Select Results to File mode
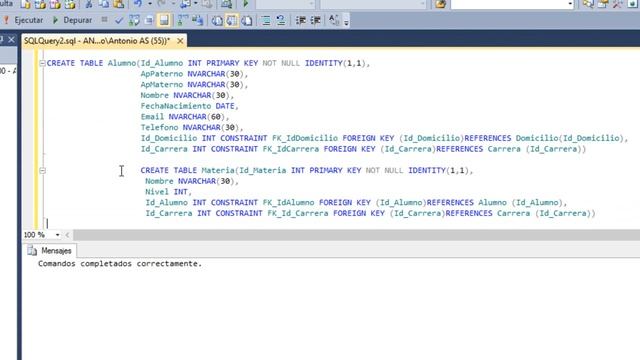Screen dimensions: 640x360 click(x=247, y=20)
